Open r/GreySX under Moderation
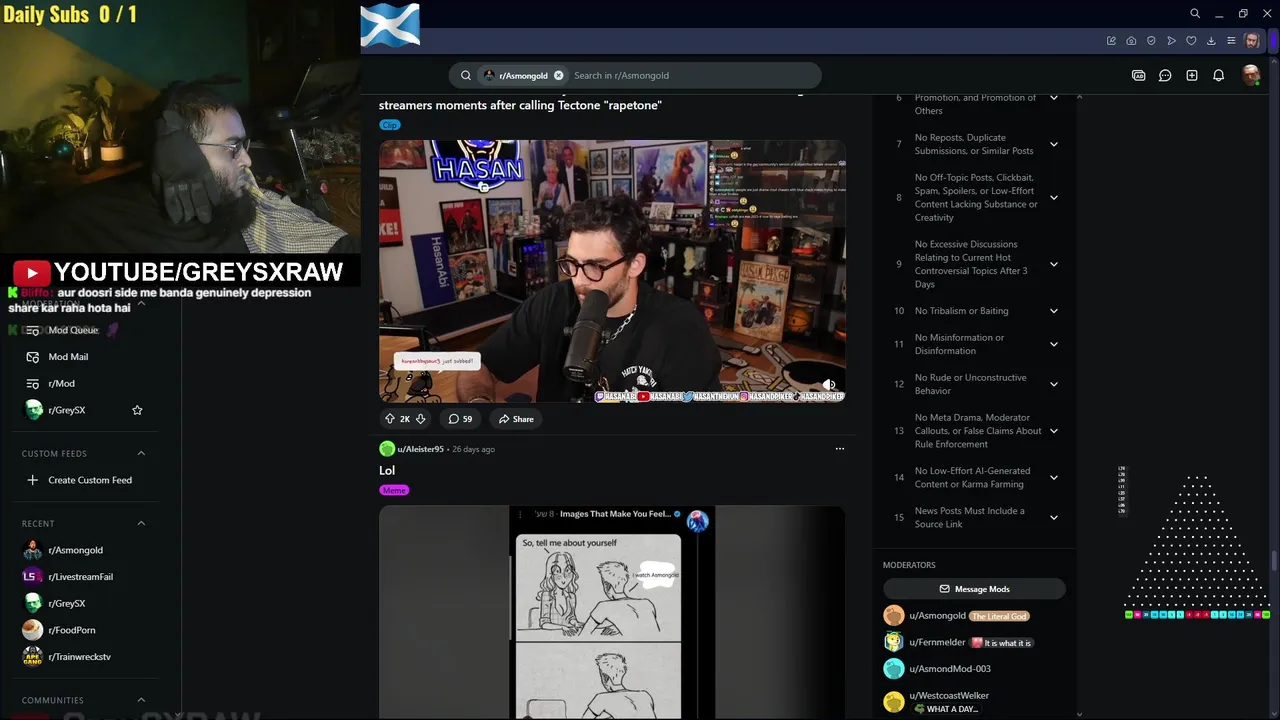 click(x=66, y=410)
